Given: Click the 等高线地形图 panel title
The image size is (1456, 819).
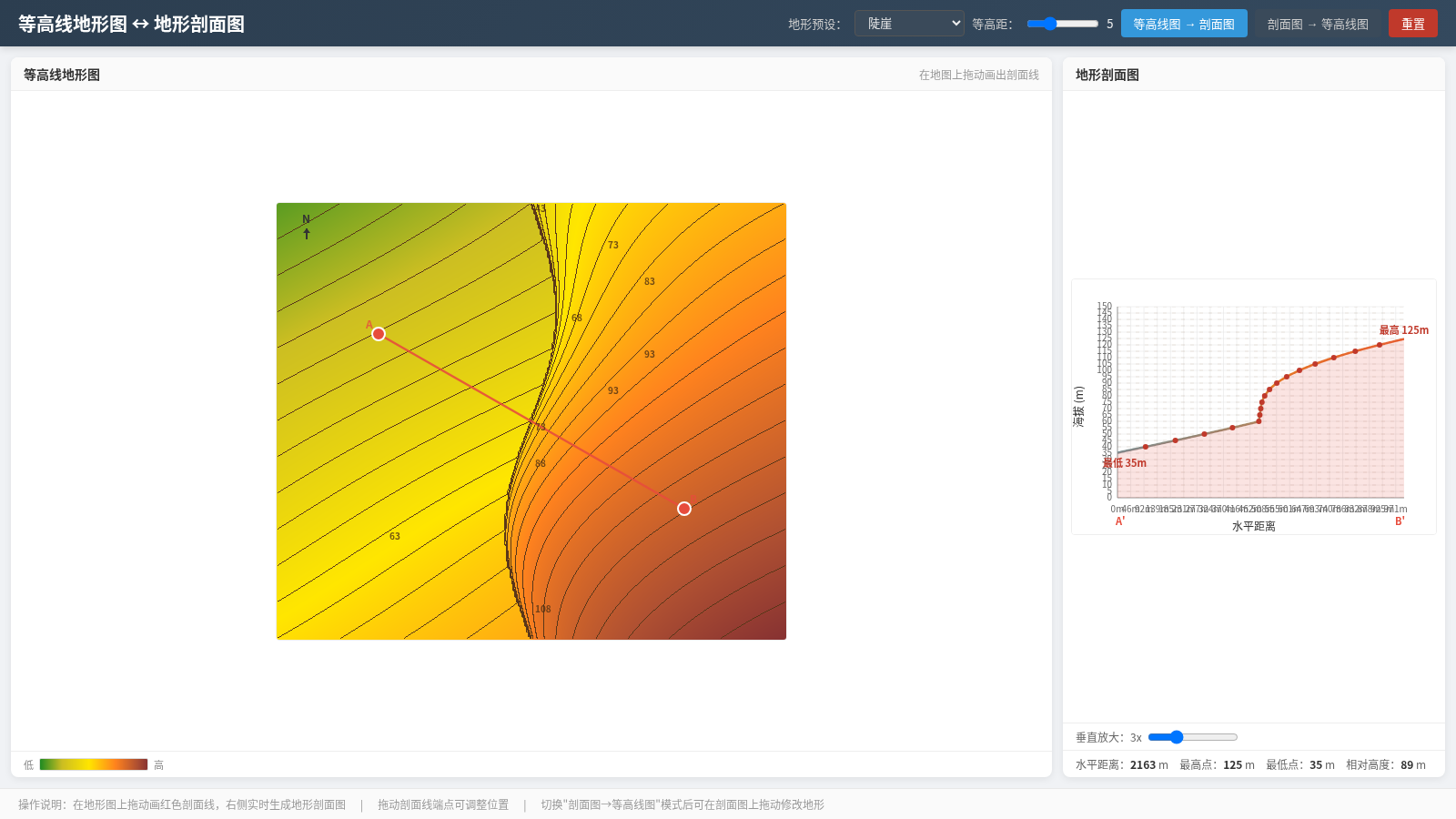Looking at the screenshot, I should [x=62, y=75].
